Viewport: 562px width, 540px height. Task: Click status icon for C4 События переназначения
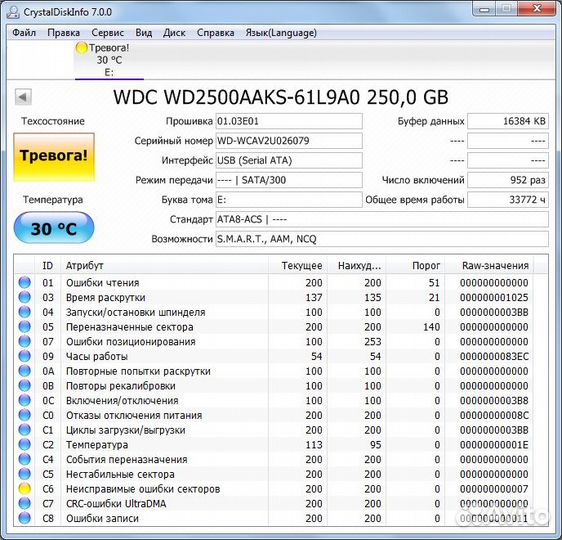tap(25, 459)
